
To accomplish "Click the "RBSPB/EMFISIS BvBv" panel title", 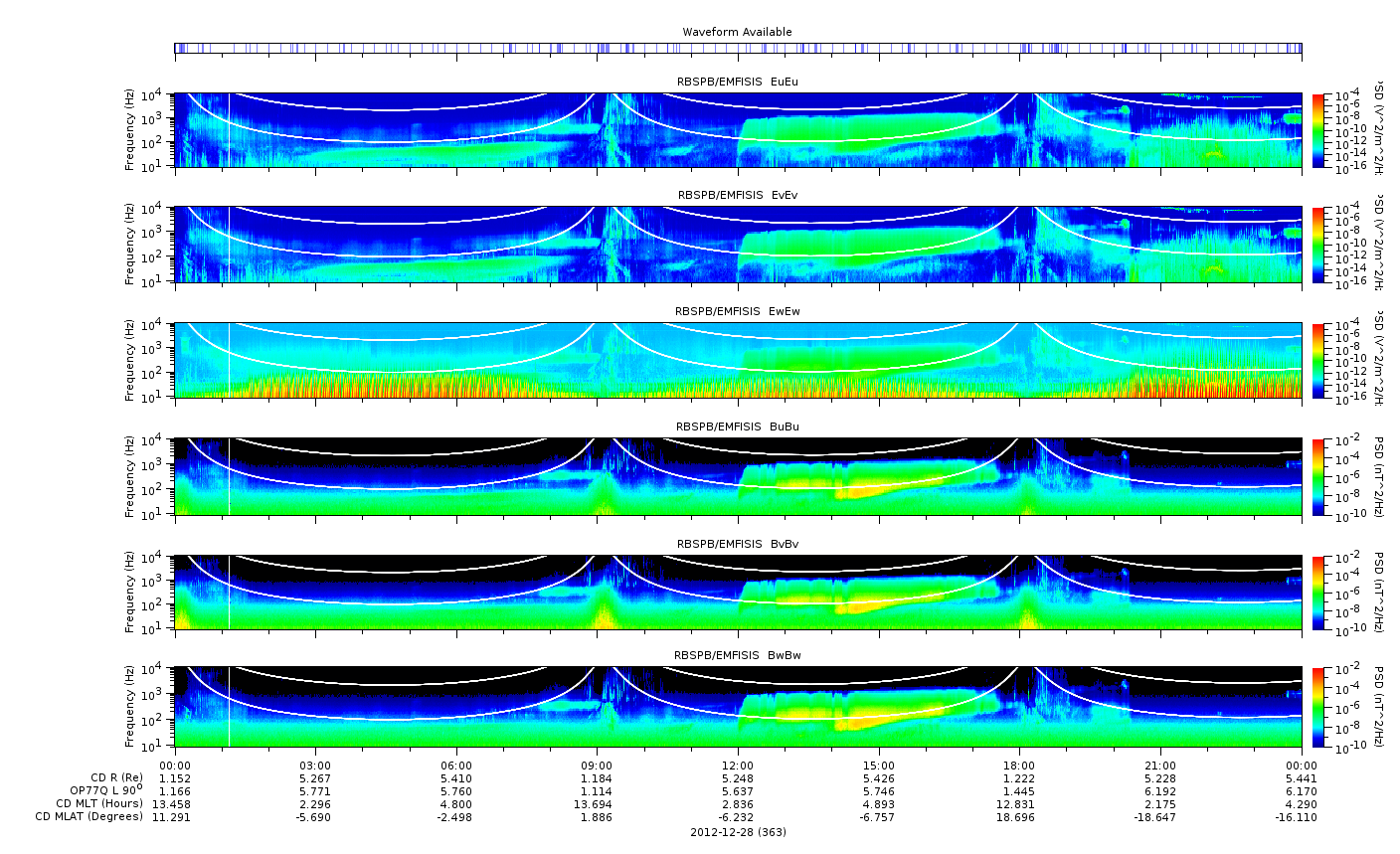I will pyautogui.click(x=738, y=544).
